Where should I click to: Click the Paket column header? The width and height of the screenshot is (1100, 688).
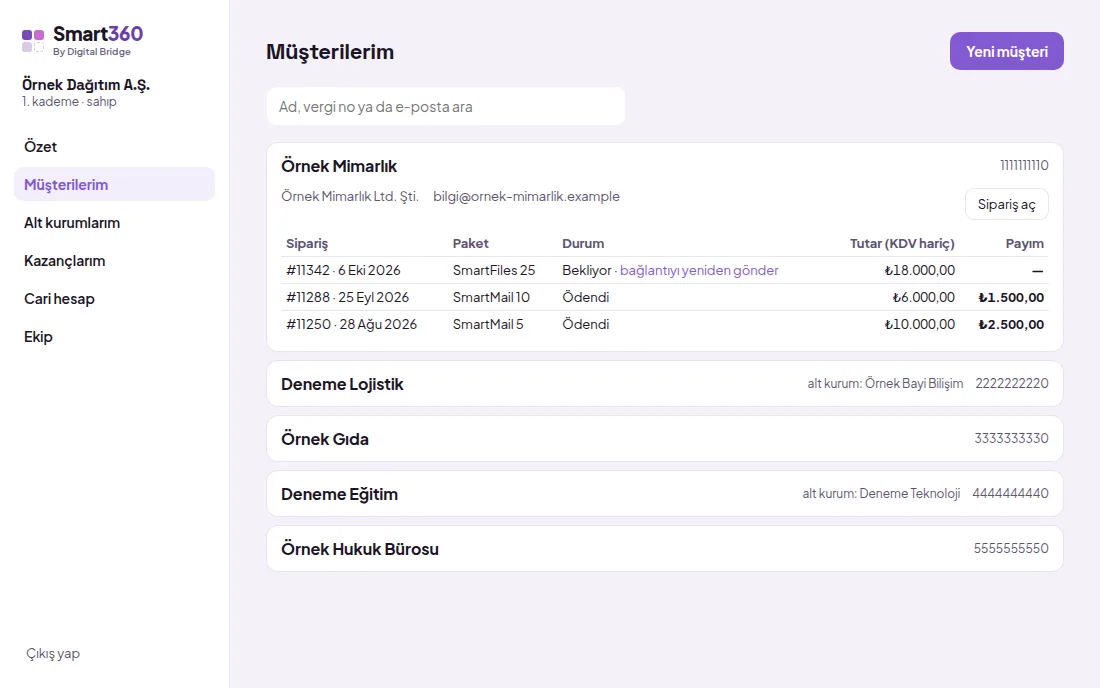pos(471,243)
